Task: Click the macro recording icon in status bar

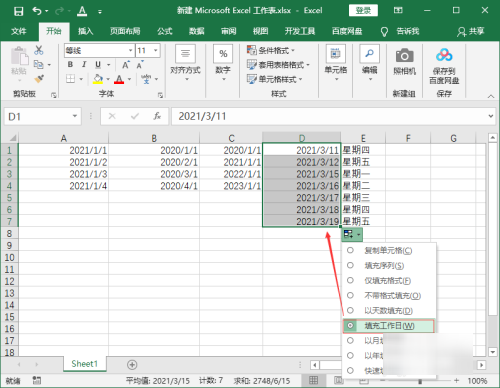Action: [37, 380]
